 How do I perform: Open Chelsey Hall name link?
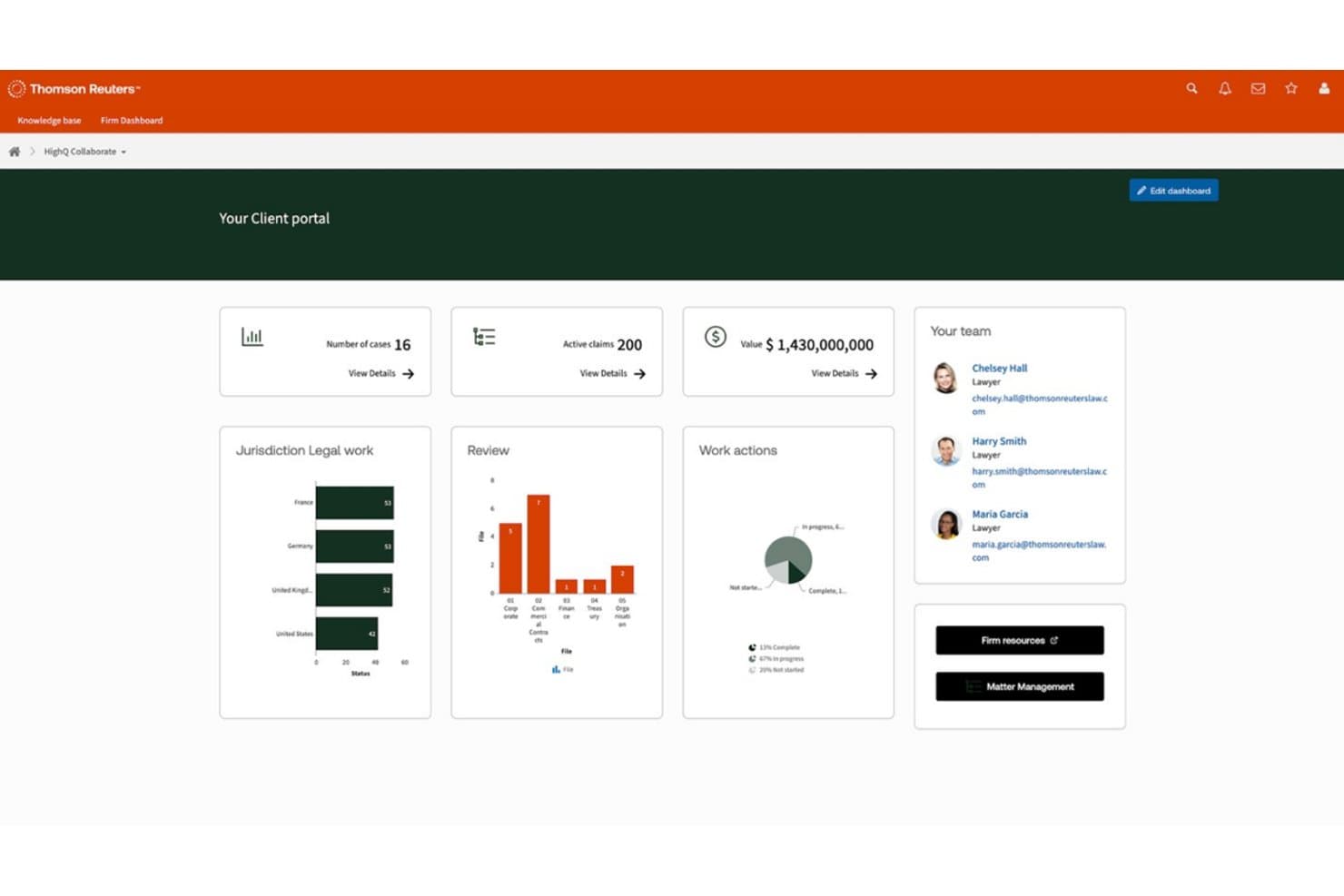point(1000,369)
